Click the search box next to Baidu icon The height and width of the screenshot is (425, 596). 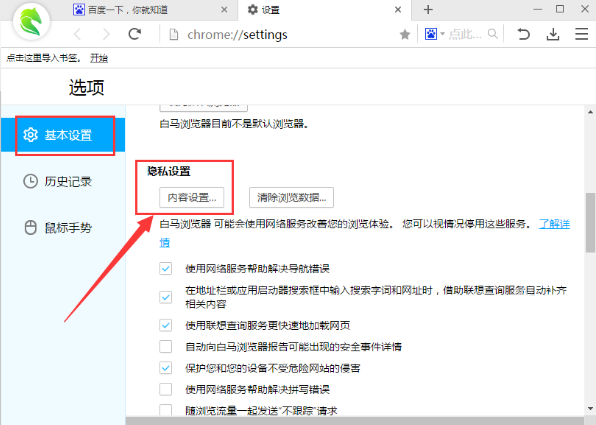pos(464,34)
